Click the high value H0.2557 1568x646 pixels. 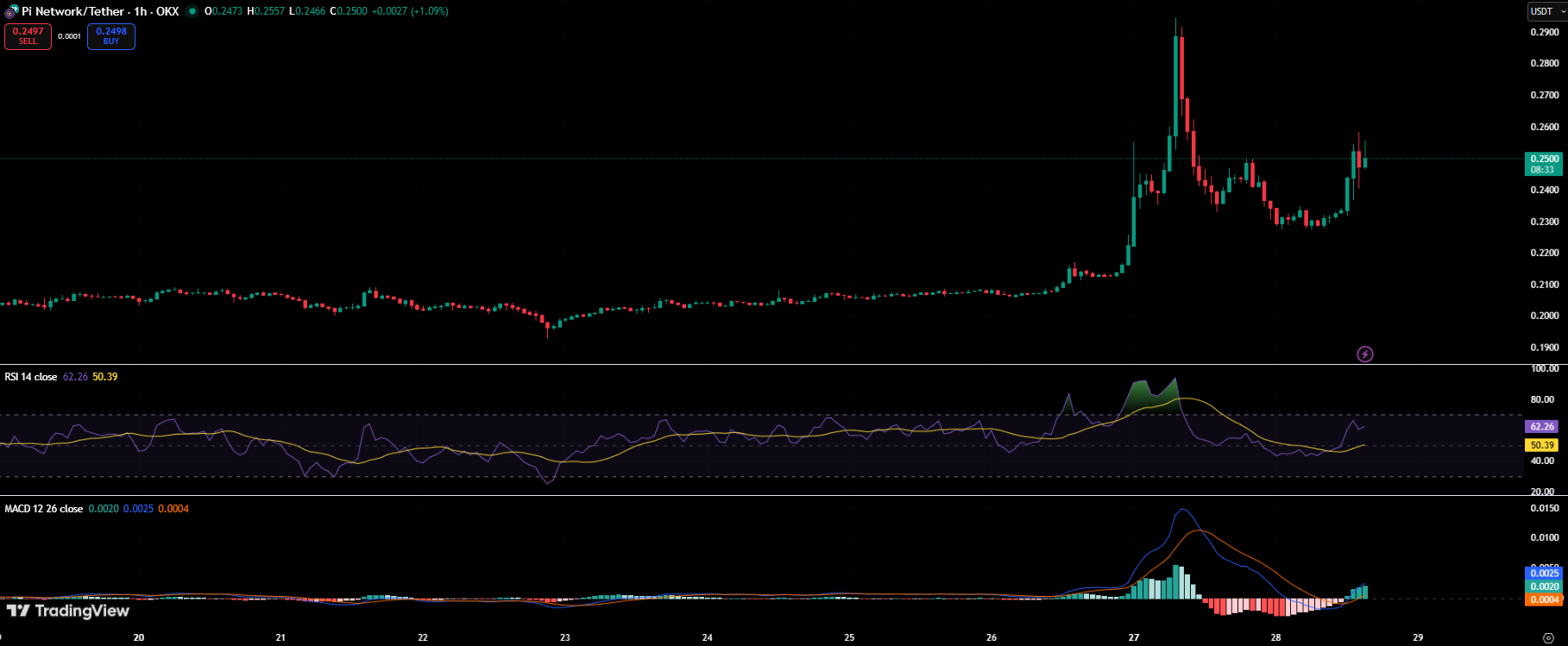click(x=265, y=11)
